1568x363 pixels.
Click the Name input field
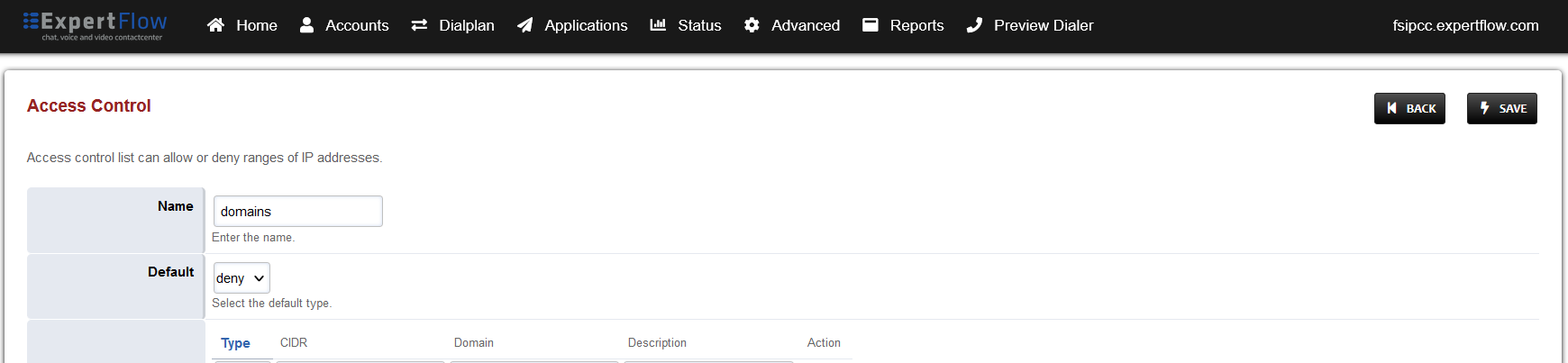point(297,212)
